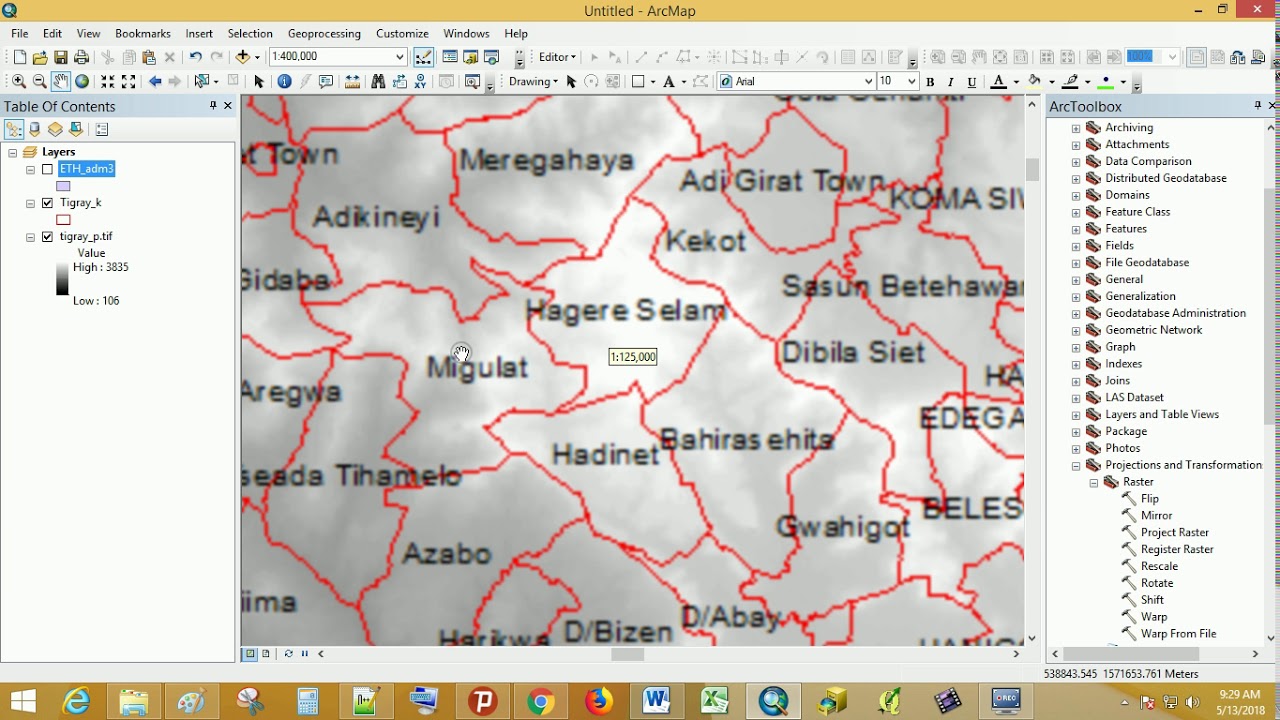The width and height of the screenshot is (1280, 720).
Task: Open the Measure ruler tool
Action: 352,82
